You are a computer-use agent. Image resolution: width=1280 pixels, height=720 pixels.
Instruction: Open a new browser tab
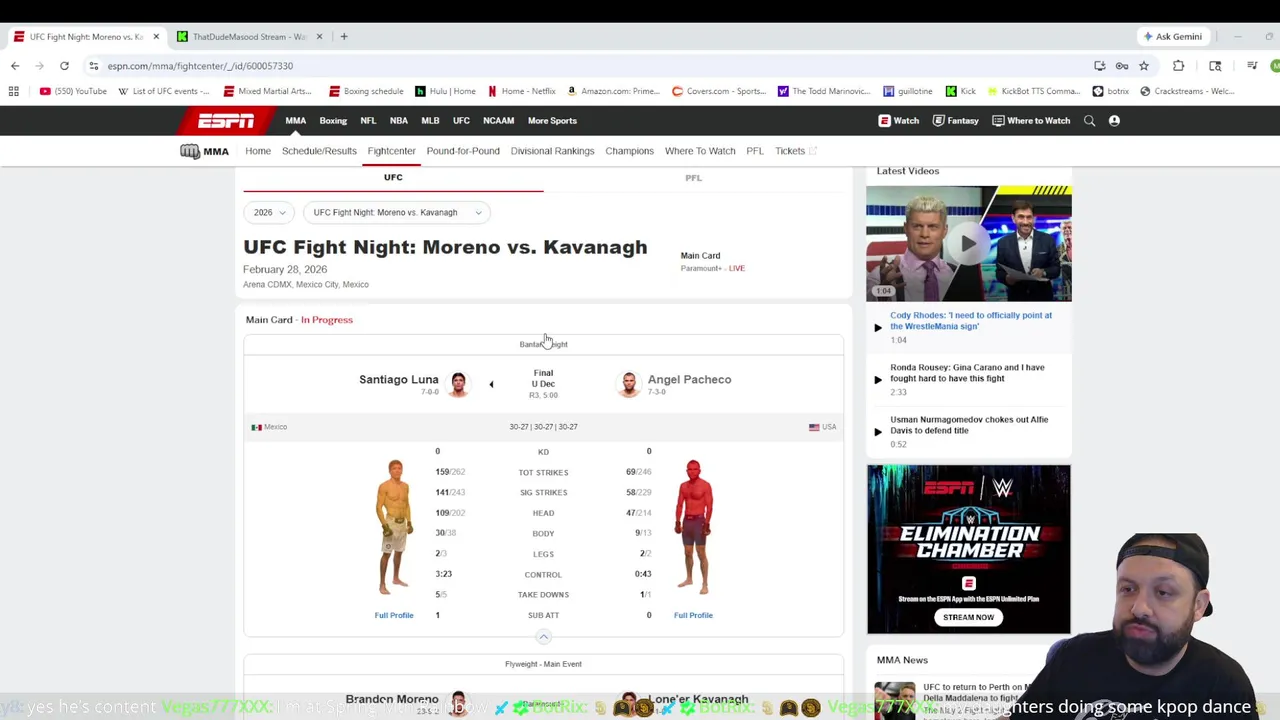(x=344, y=37)
